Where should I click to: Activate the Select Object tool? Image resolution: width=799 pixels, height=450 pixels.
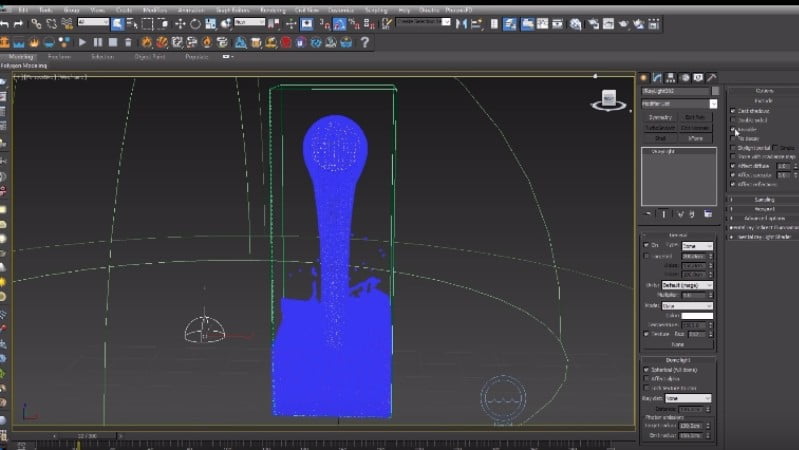click(x=117, y=23)
